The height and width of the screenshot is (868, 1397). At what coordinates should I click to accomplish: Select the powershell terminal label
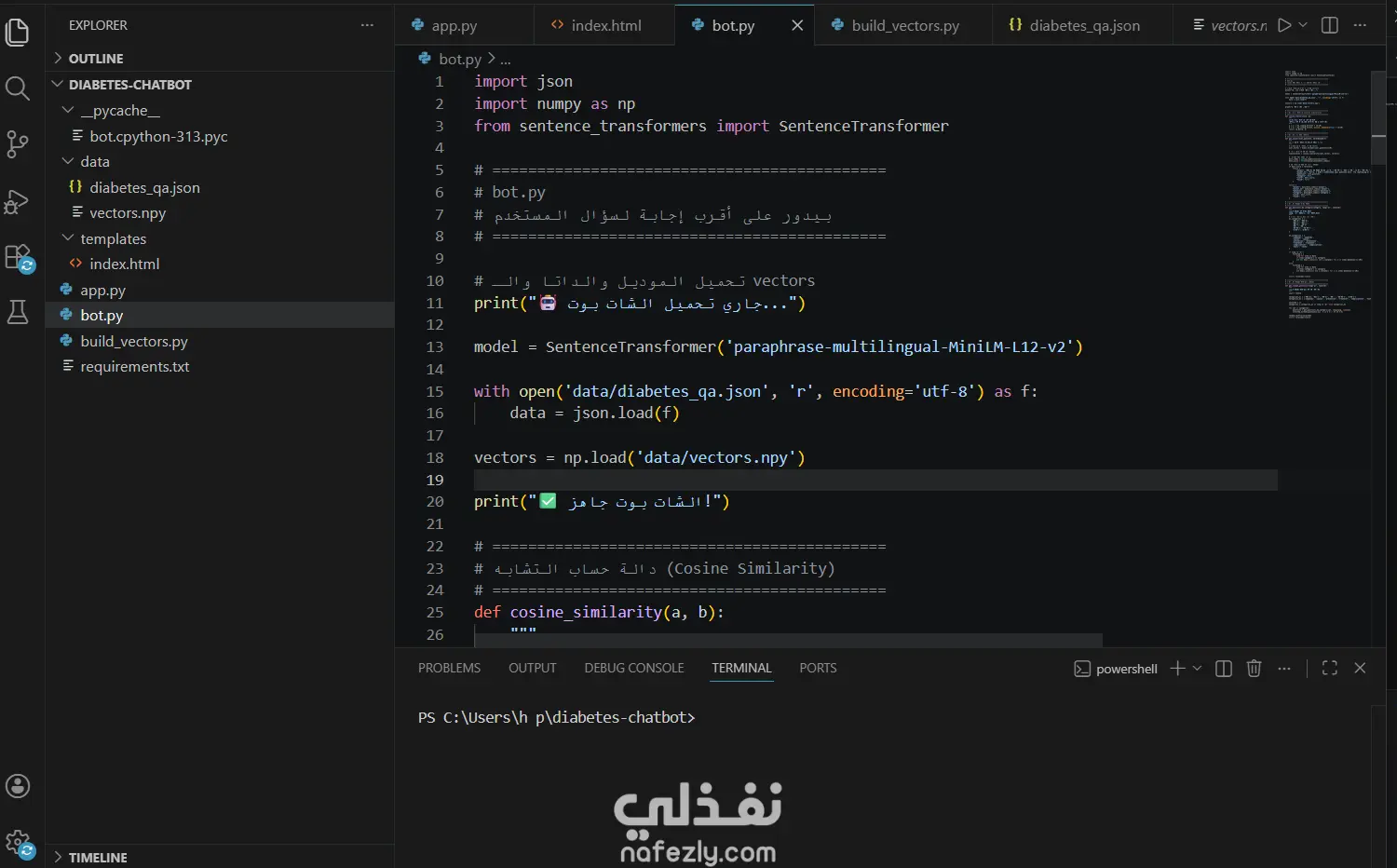tap(1116, 669)
